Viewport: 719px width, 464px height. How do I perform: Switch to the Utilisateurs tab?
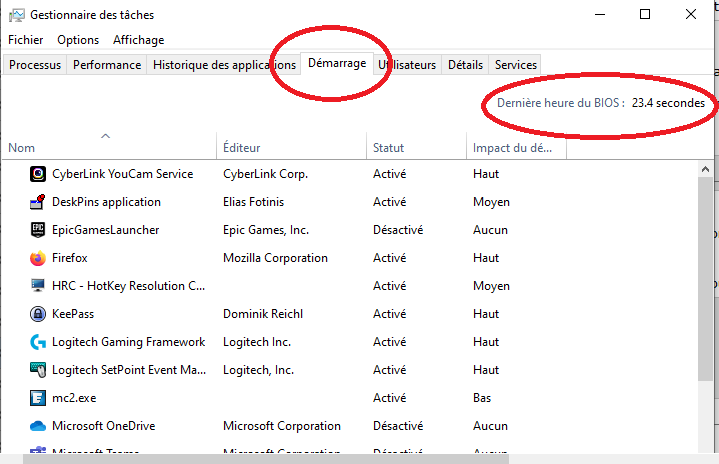pos(407,65)
